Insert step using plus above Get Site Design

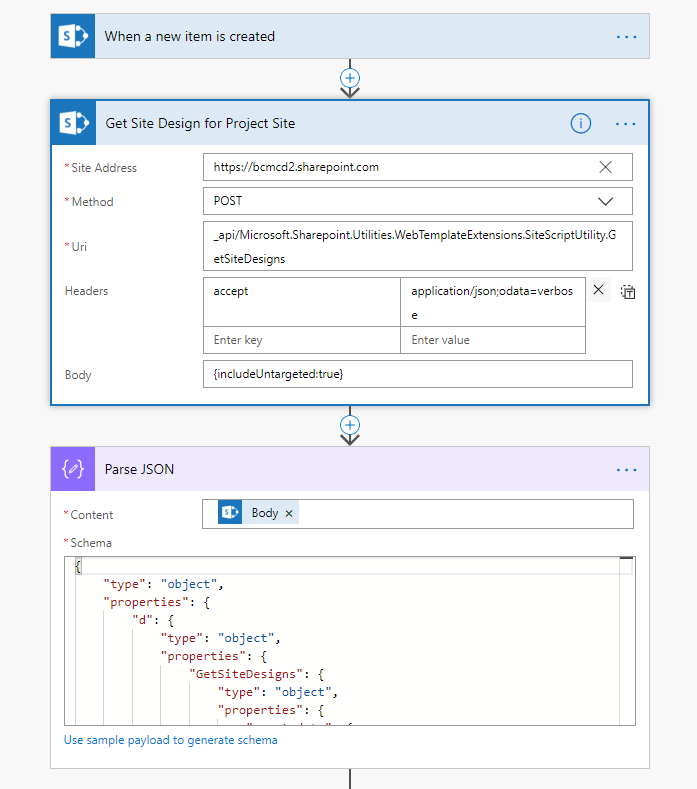(350, 77)
